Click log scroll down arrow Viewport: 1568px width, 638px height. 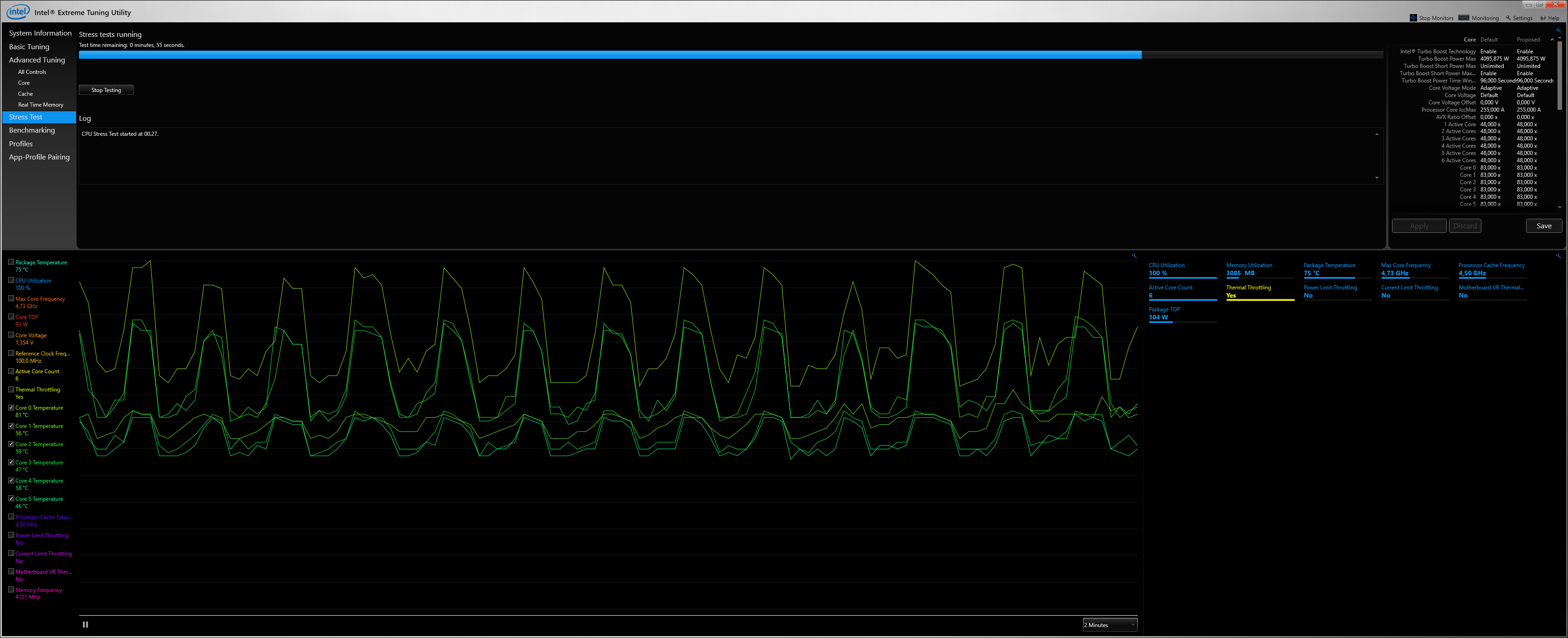[1377, 178]
